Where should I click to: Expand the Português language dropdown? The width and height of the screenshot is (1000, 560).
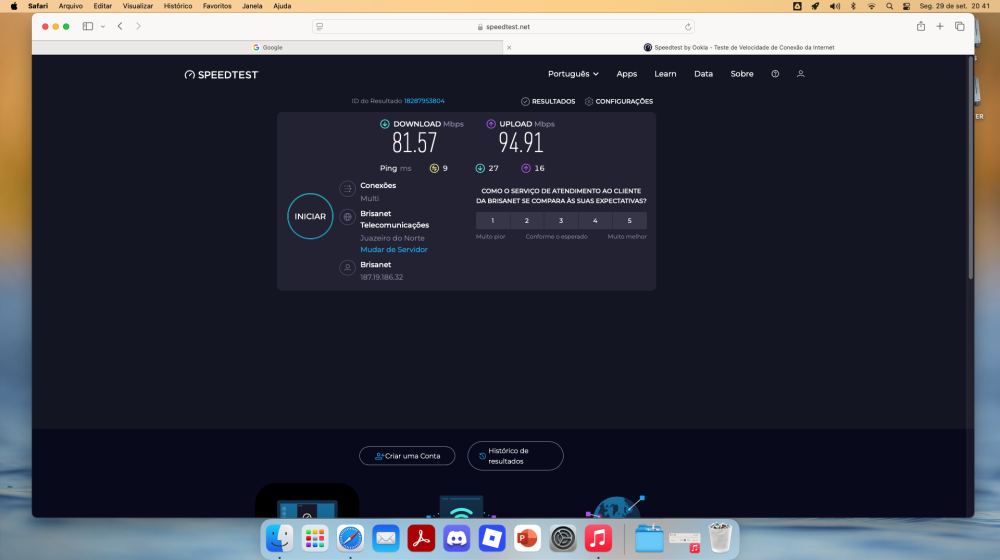click(x=573, y=74)
